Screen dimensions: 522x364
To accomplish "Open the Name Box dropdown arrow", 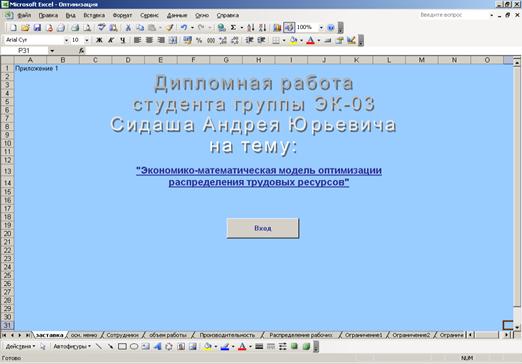I will point(52,51).
